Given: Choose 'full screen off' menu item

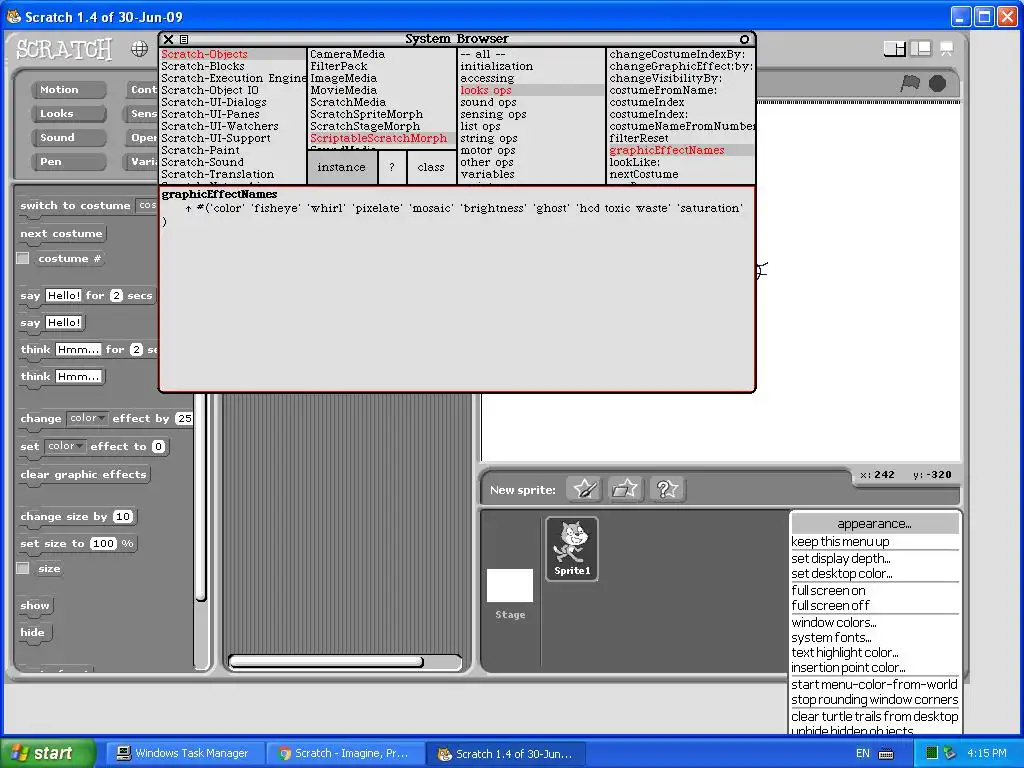Looking at the screenshot, I should [874, 605].
